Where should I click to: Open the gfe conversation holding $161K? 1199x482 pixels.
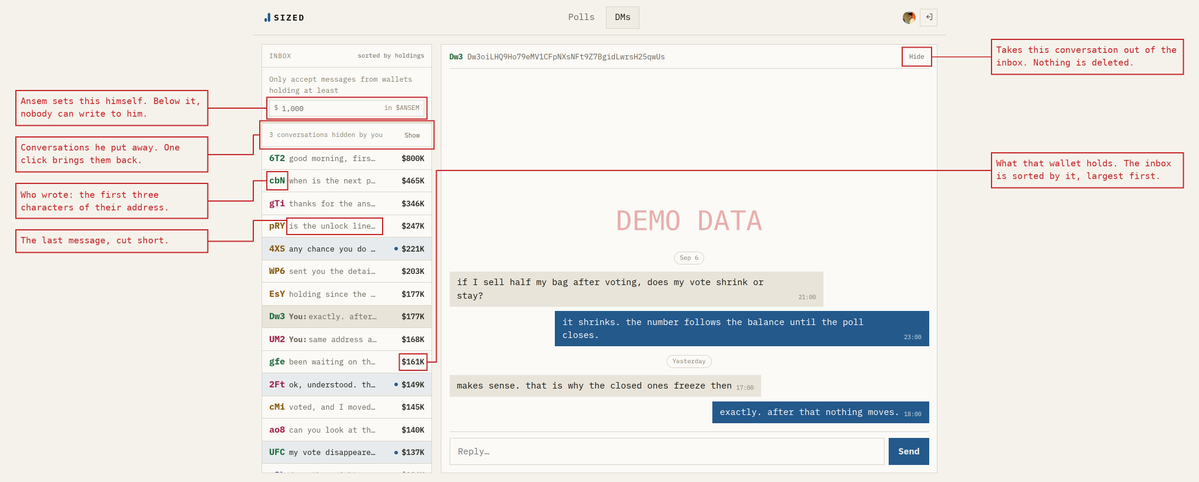coord(346,362)
